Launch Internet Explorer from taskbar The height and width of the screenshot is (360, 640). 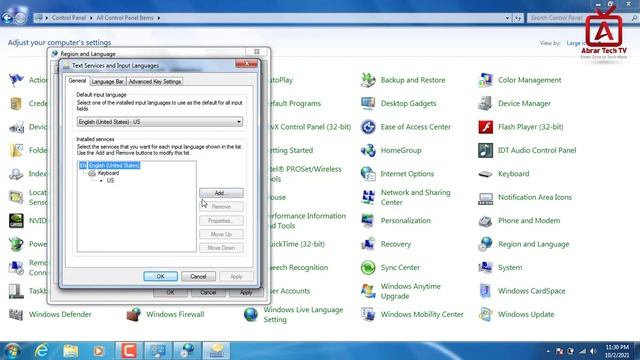42,351
